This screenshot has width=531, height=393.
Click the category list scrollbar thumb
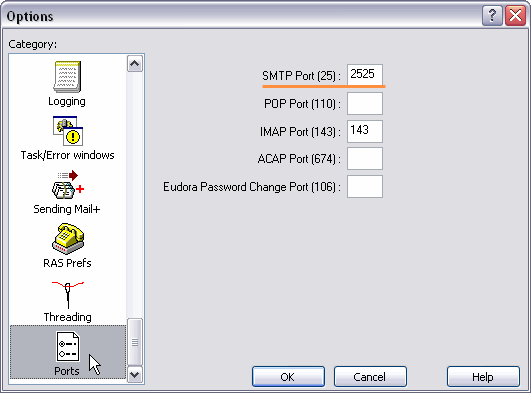135,342
